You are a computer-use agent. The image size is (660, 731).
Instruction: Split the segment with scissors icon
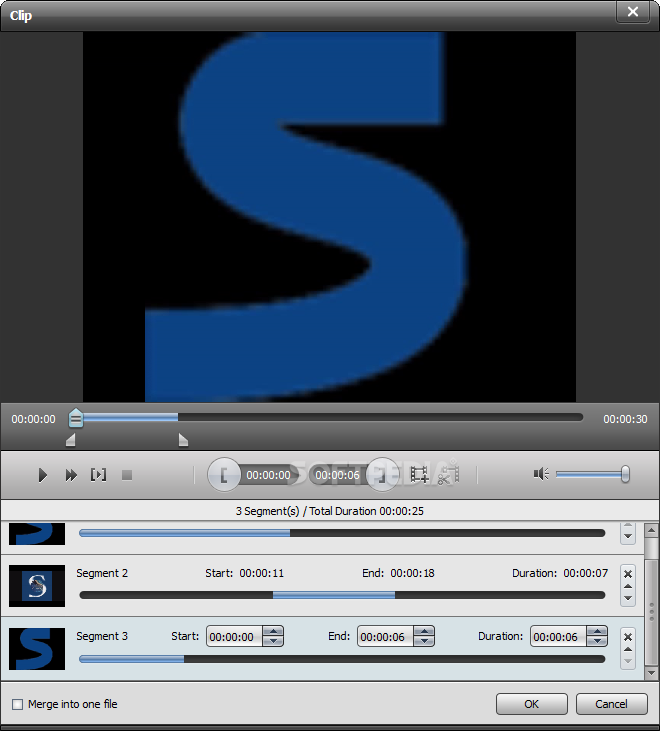pyautogui.click(x=448, y=475)
